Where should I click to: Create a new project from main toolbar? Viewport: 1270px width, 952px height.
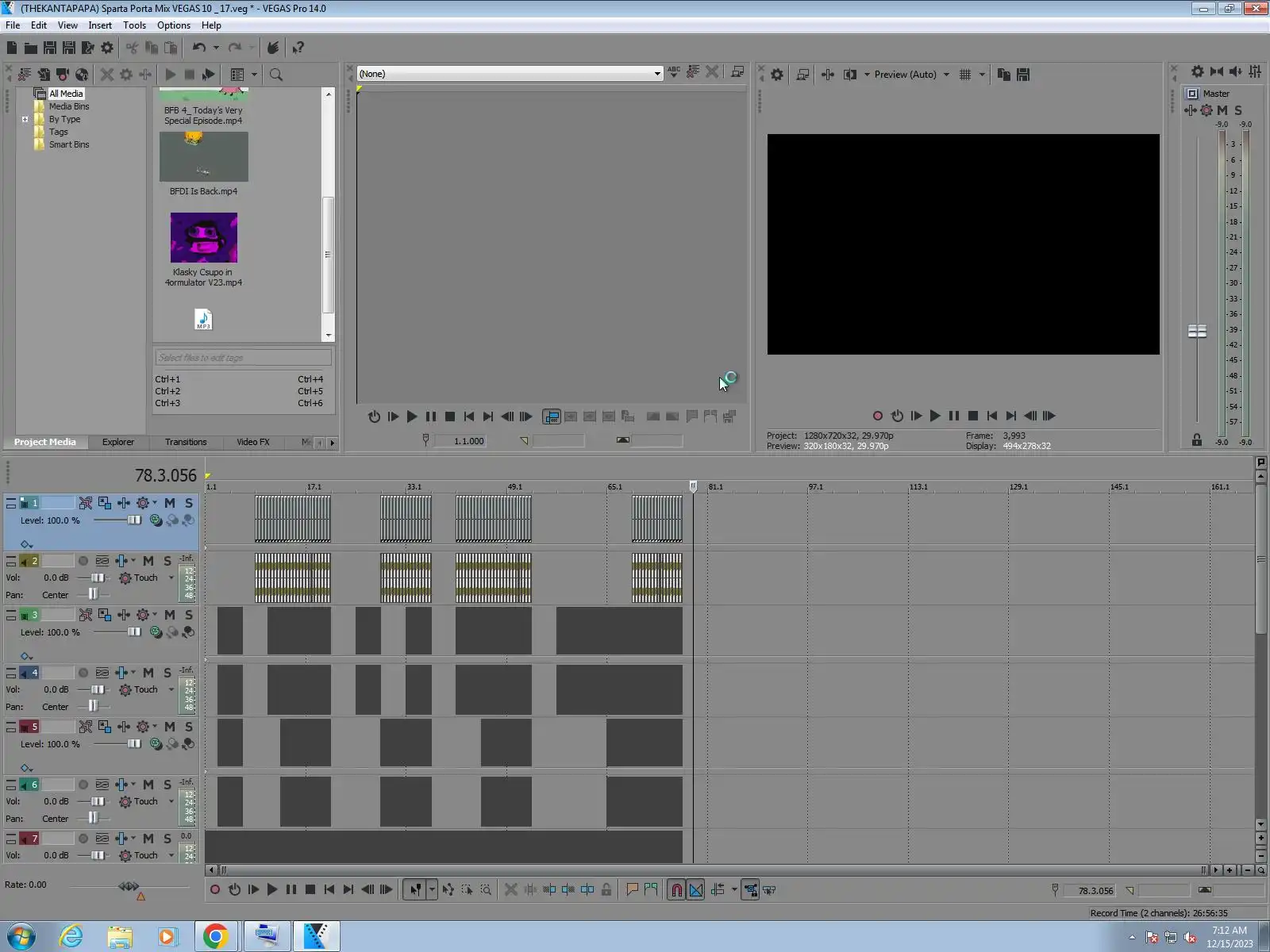(x=12, y=48)
